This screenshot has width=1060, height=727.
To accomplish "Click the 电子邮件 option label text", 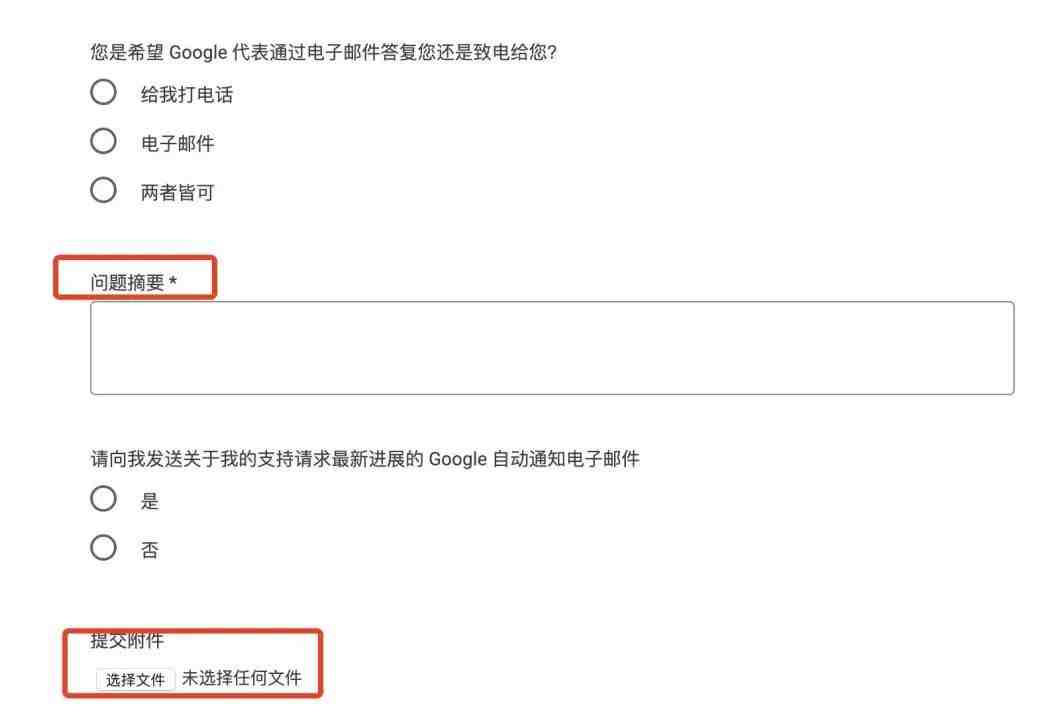I will [x=177, y=143].
